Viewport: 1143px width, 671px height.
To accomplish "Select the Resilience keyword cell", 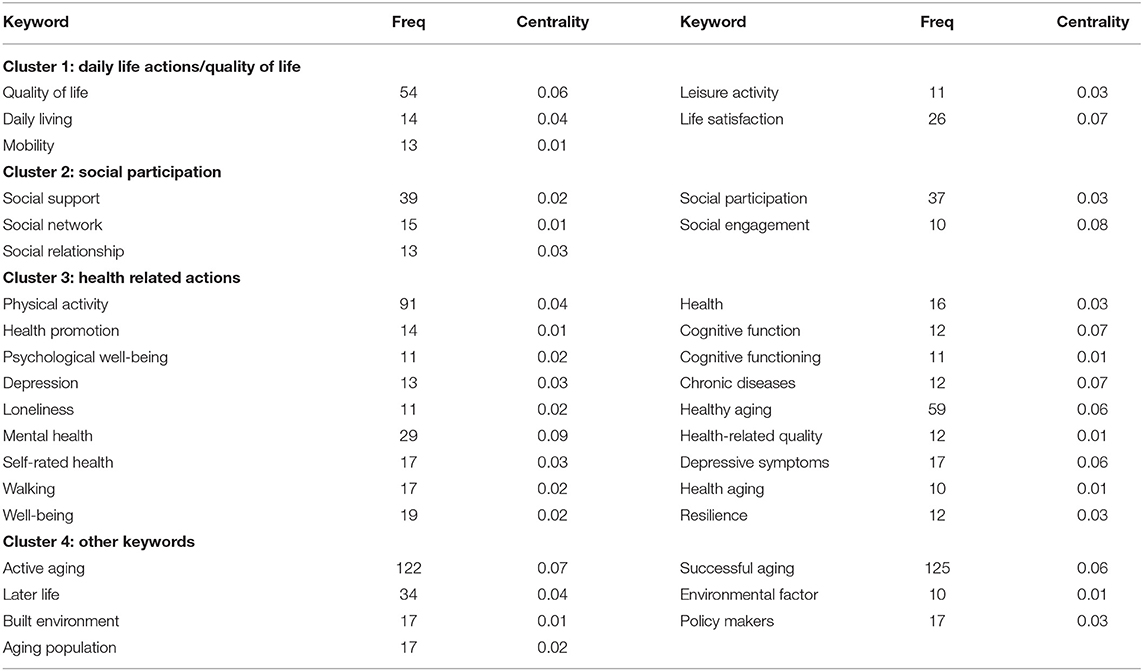I will 713,516.
